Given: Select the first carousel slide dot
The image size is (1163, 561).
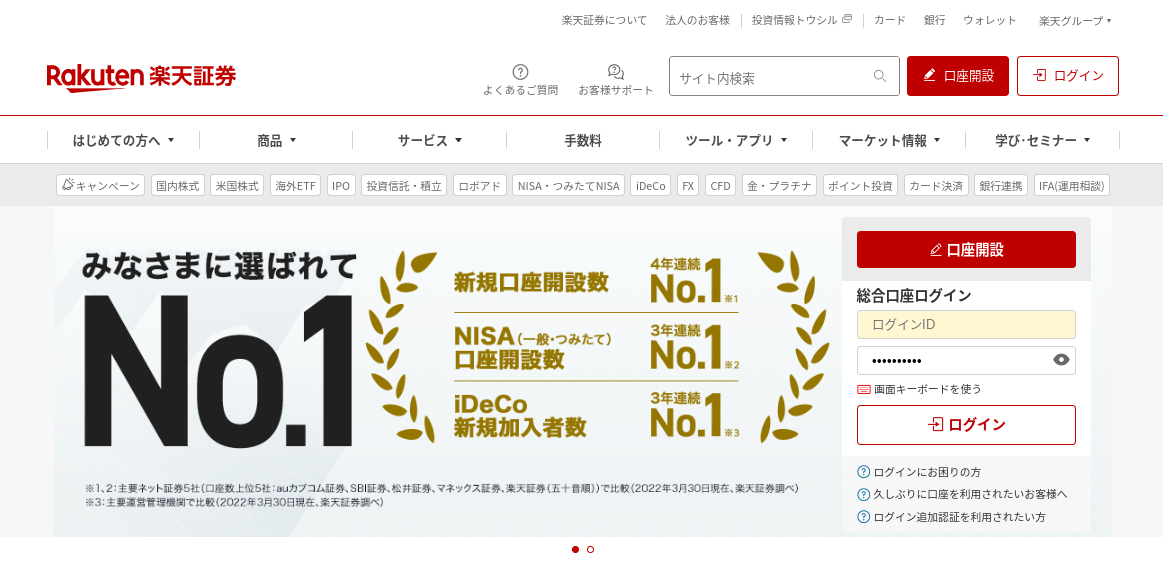Looking at the screenshot, I should (x=575, y=550).
